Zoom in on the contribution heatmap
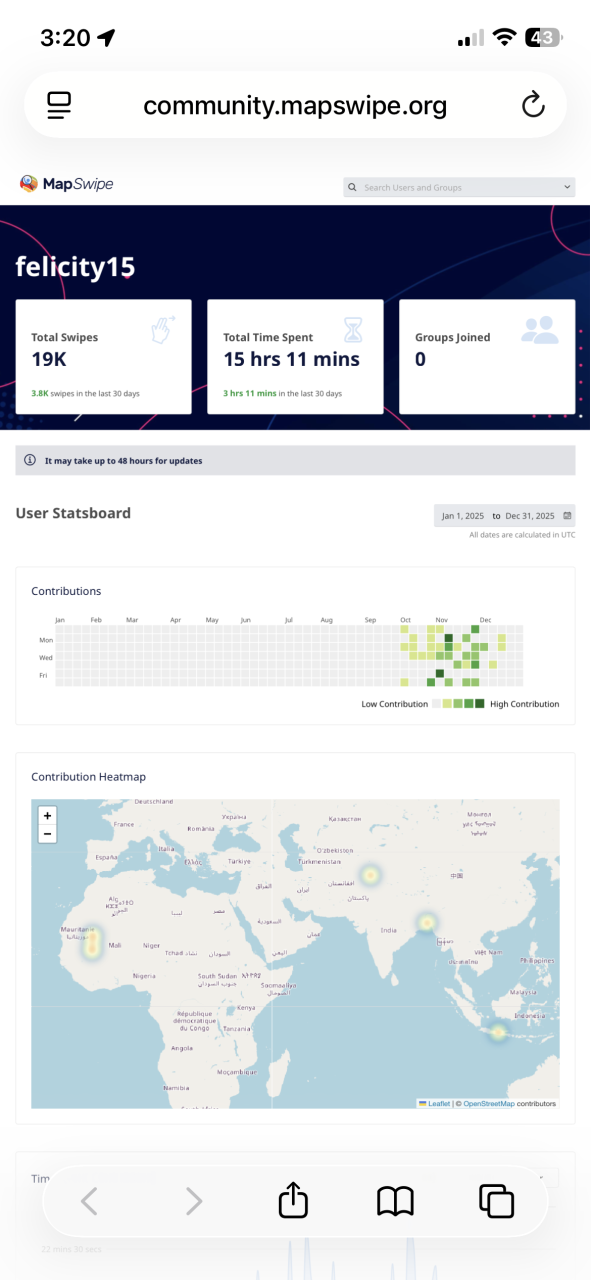Image resolution: width=591 pixels, height=1280 pixels. point(47,816)
